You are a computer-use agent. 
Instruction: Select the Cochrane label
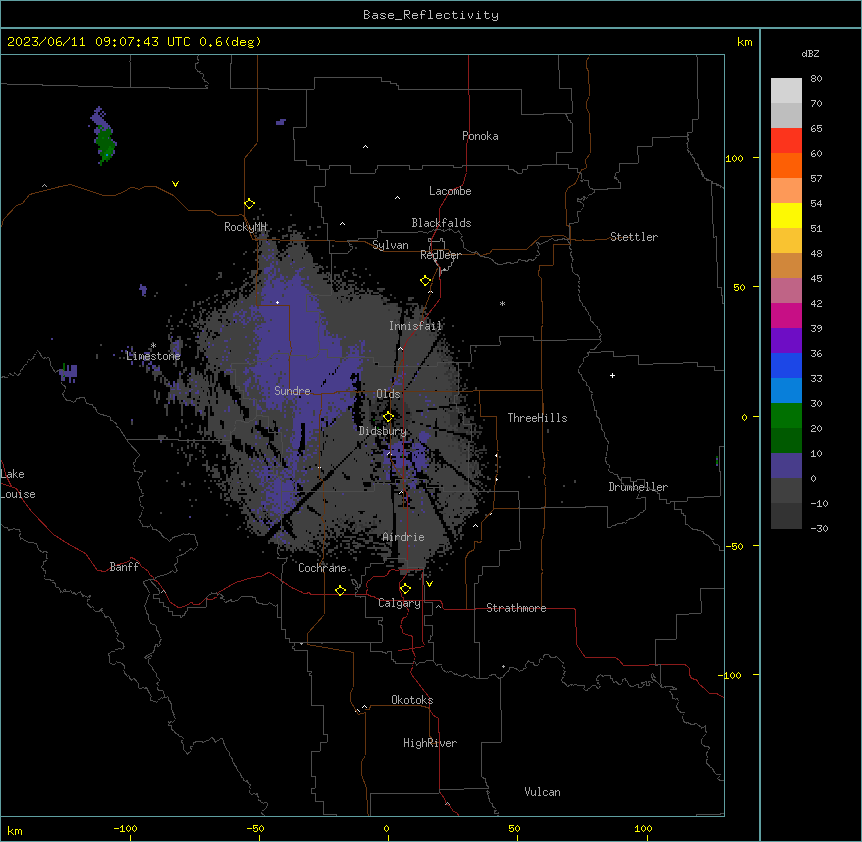pyautogui.click(x=322, y=568)
